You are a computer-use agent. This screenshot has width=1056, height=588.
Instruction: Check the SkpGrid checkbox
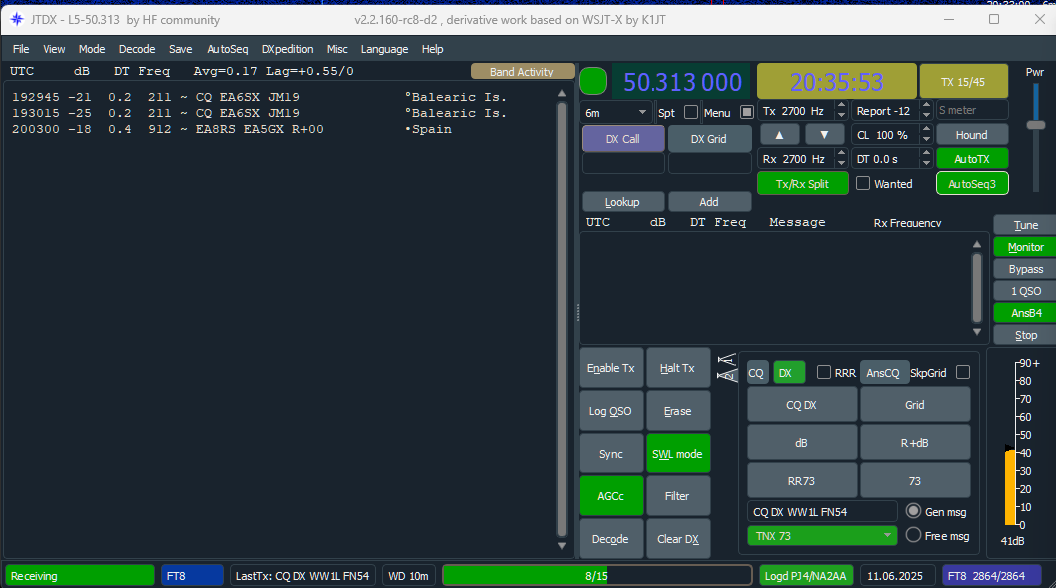963,372
